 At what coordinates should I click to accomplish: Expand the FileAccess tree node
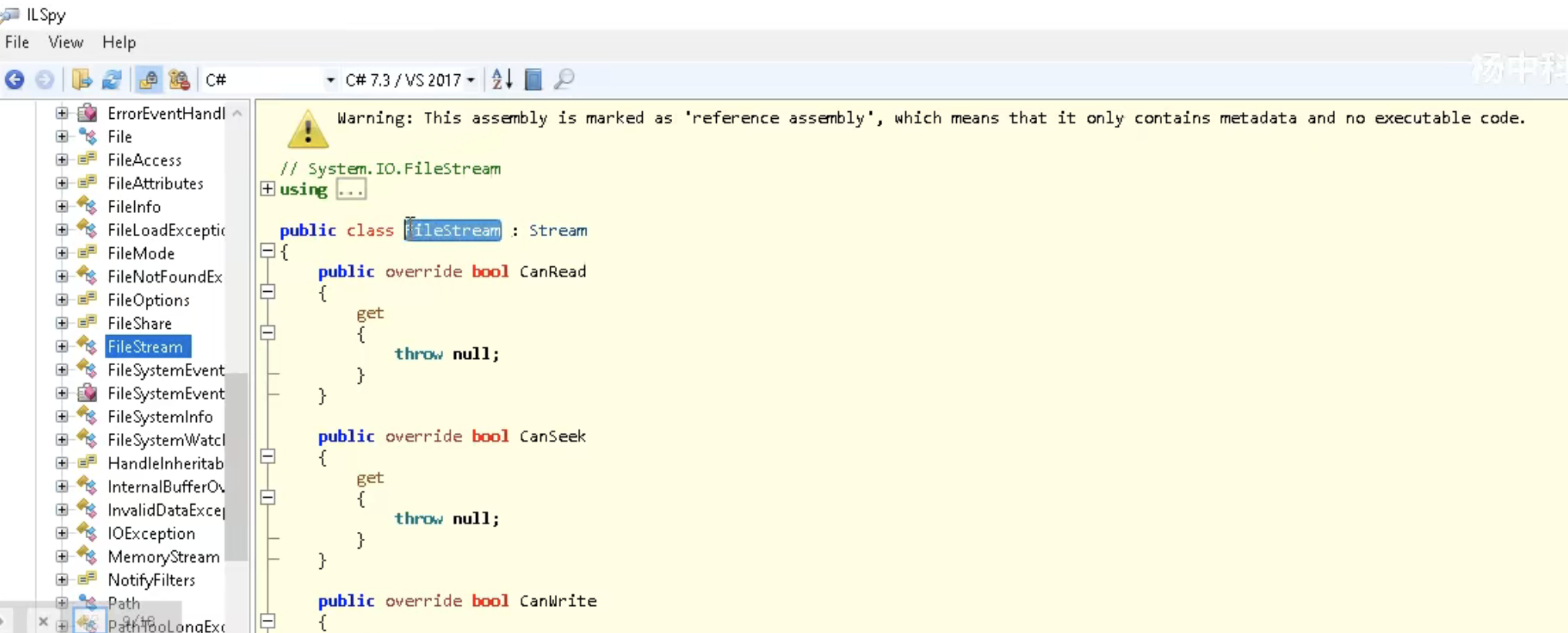[63, 160]
